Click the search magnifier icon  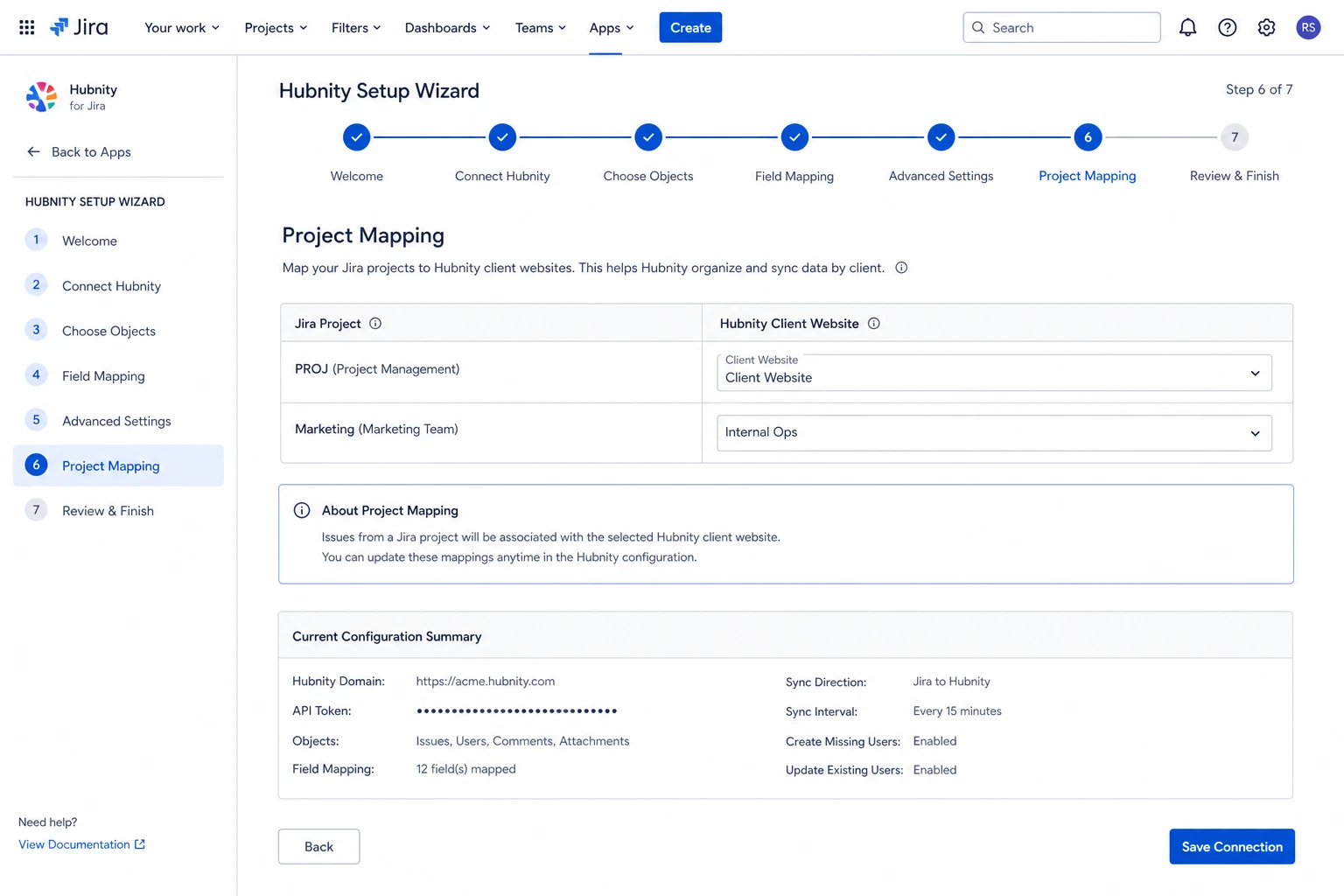coord(978,27)
